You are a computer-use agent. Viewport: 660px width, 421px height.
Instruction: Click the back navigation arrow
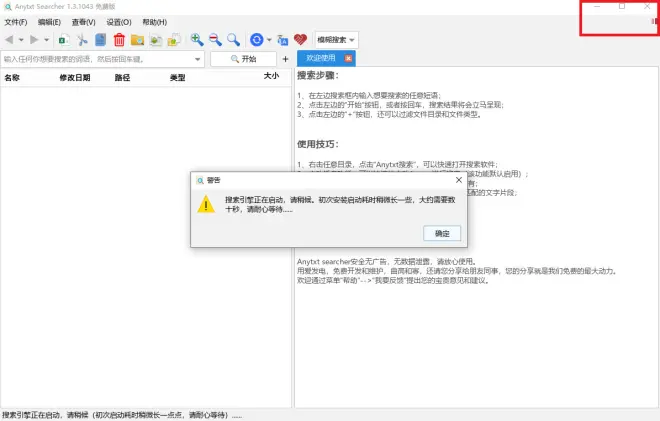9,40
